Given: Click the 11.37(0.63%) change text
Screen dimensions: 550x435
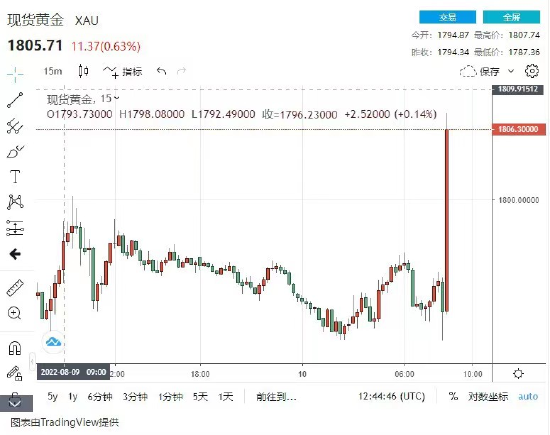Looking at the screenshot, I should pyautogui.click(x=106, y=46).
